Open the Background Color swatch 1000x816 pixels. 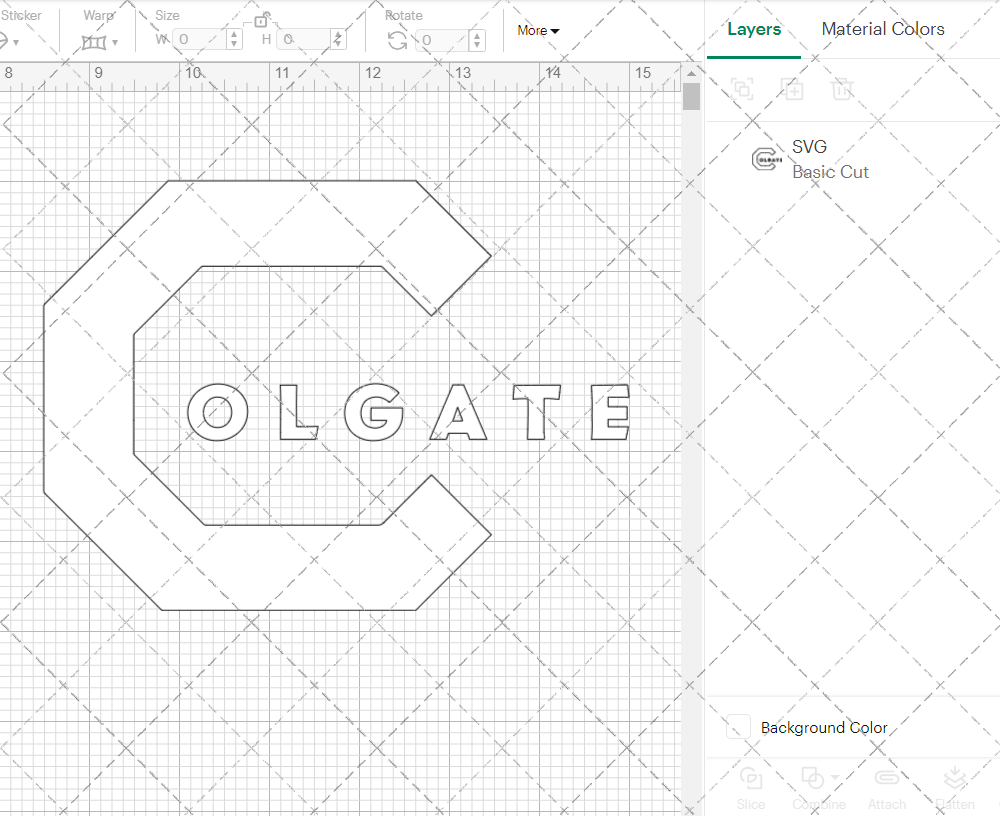[x=738, y=727]
